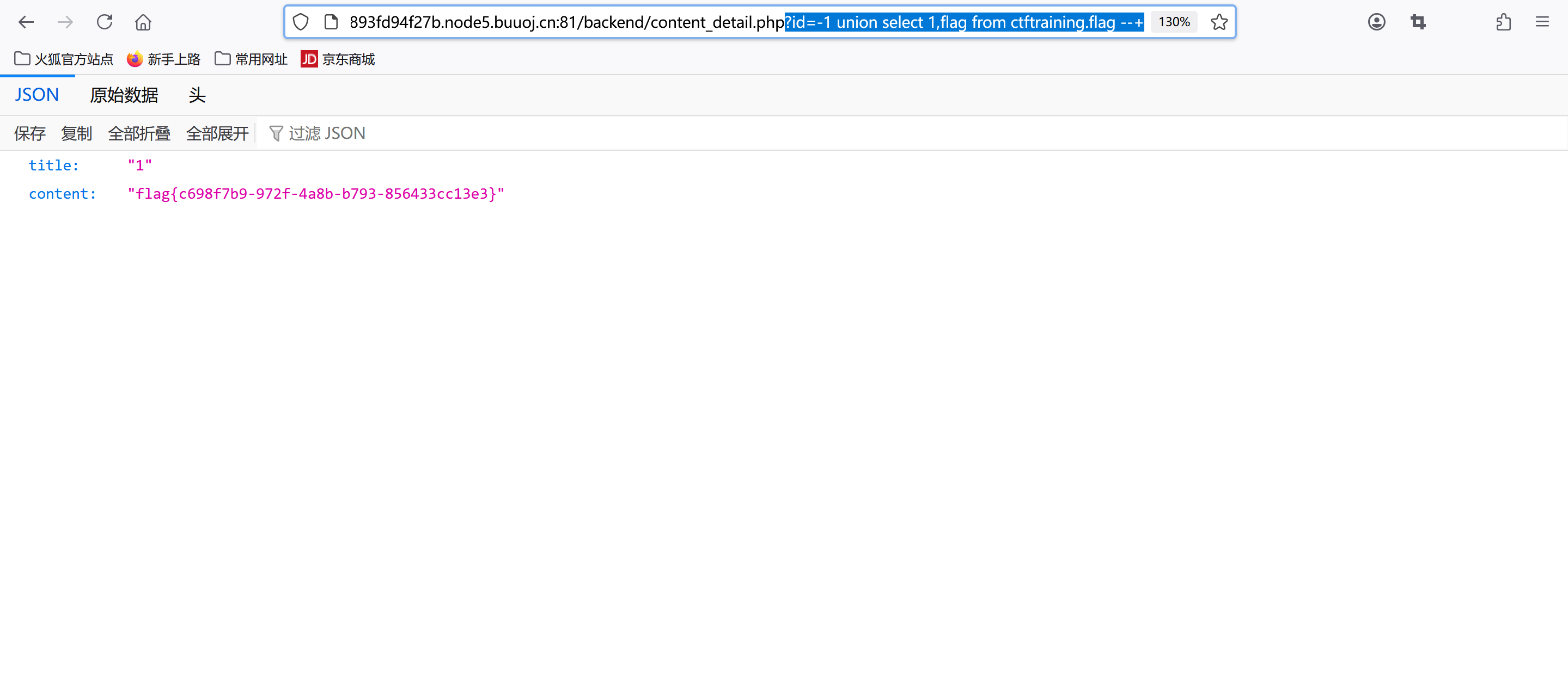
Task: Open the tracking protection shield icon
Action: pyautogui.click(x=301, y=22)
